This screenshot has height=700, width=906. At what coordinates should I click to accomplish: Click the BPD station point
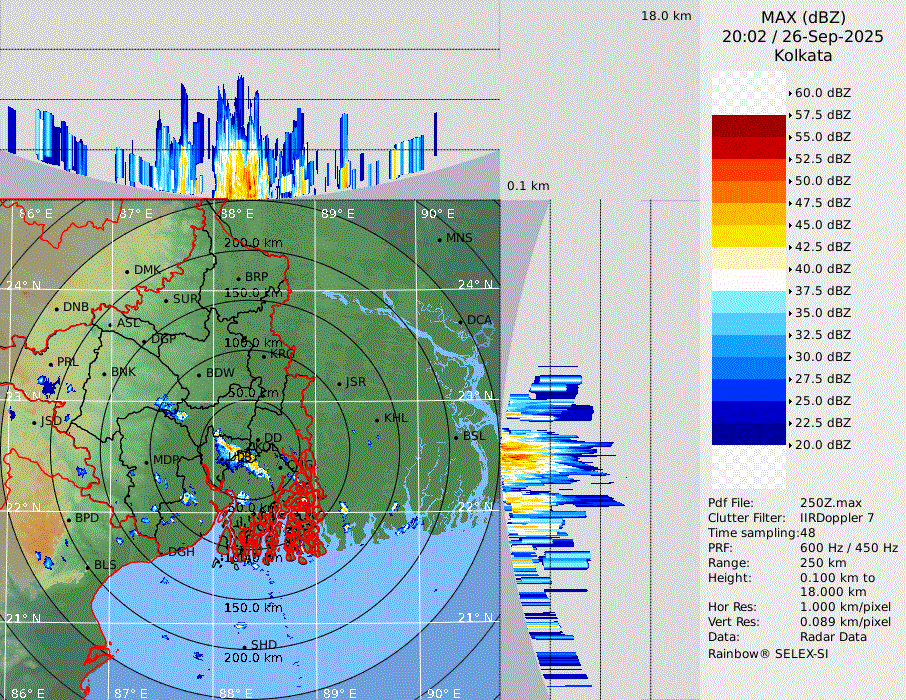click(69, 519)
